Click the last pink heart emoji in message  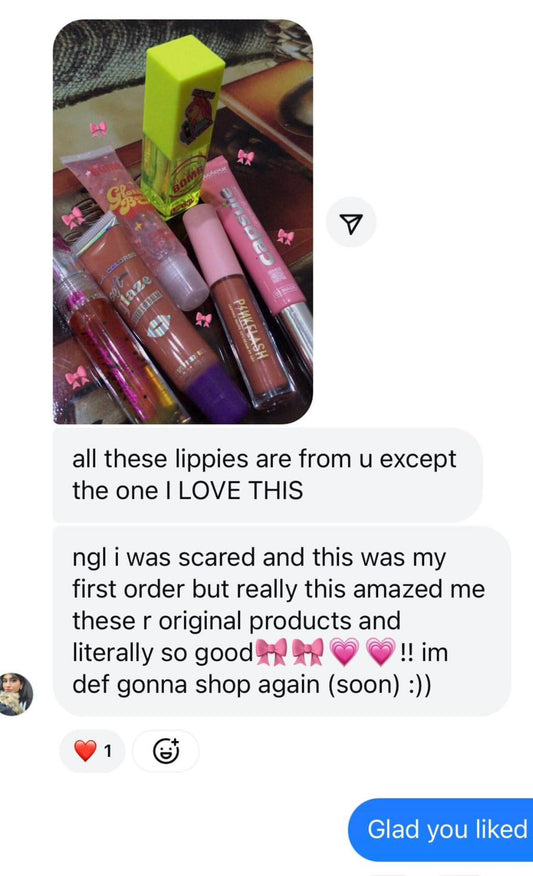click(x=380, y=651)
